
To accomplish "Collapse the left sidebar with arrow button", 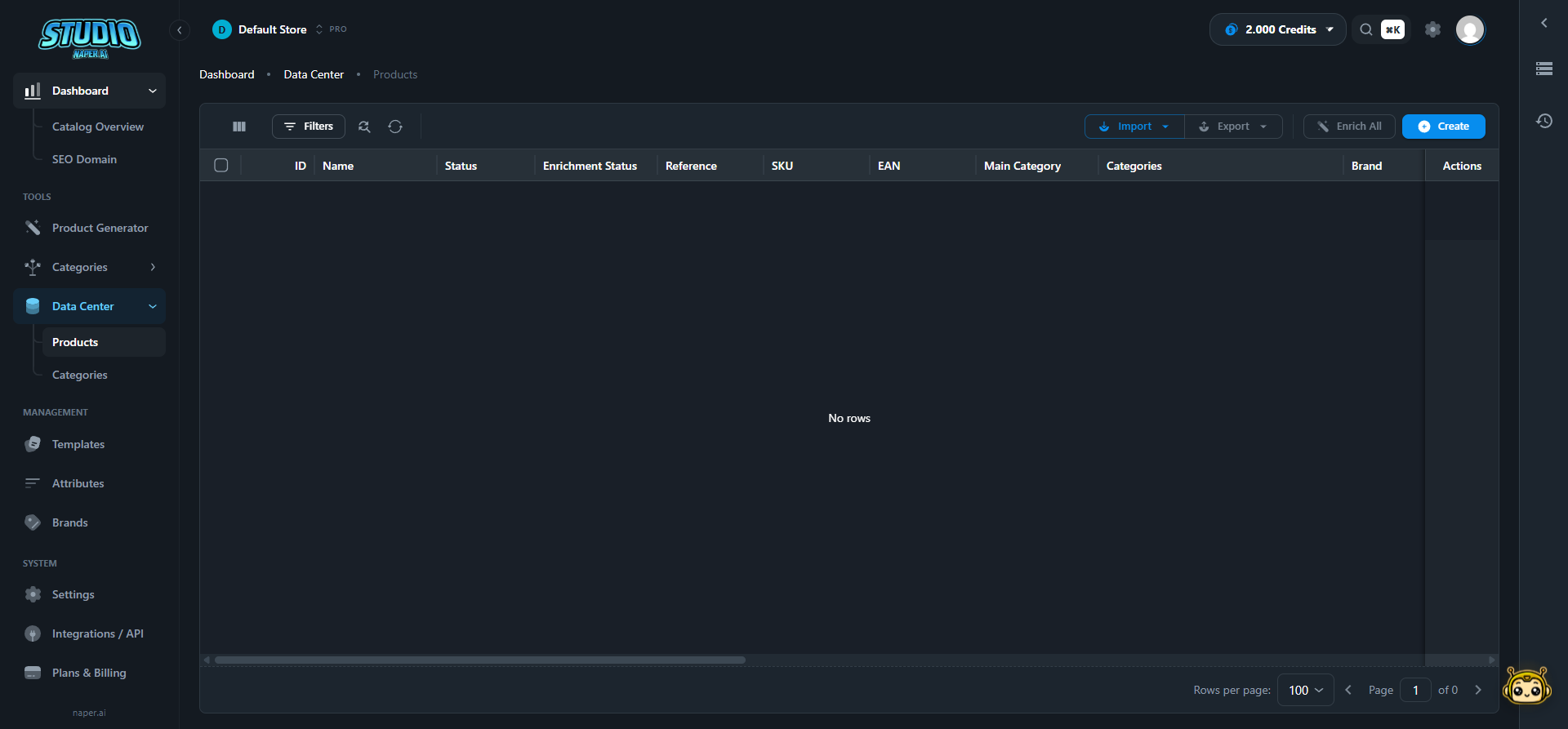I will [180, 30].
